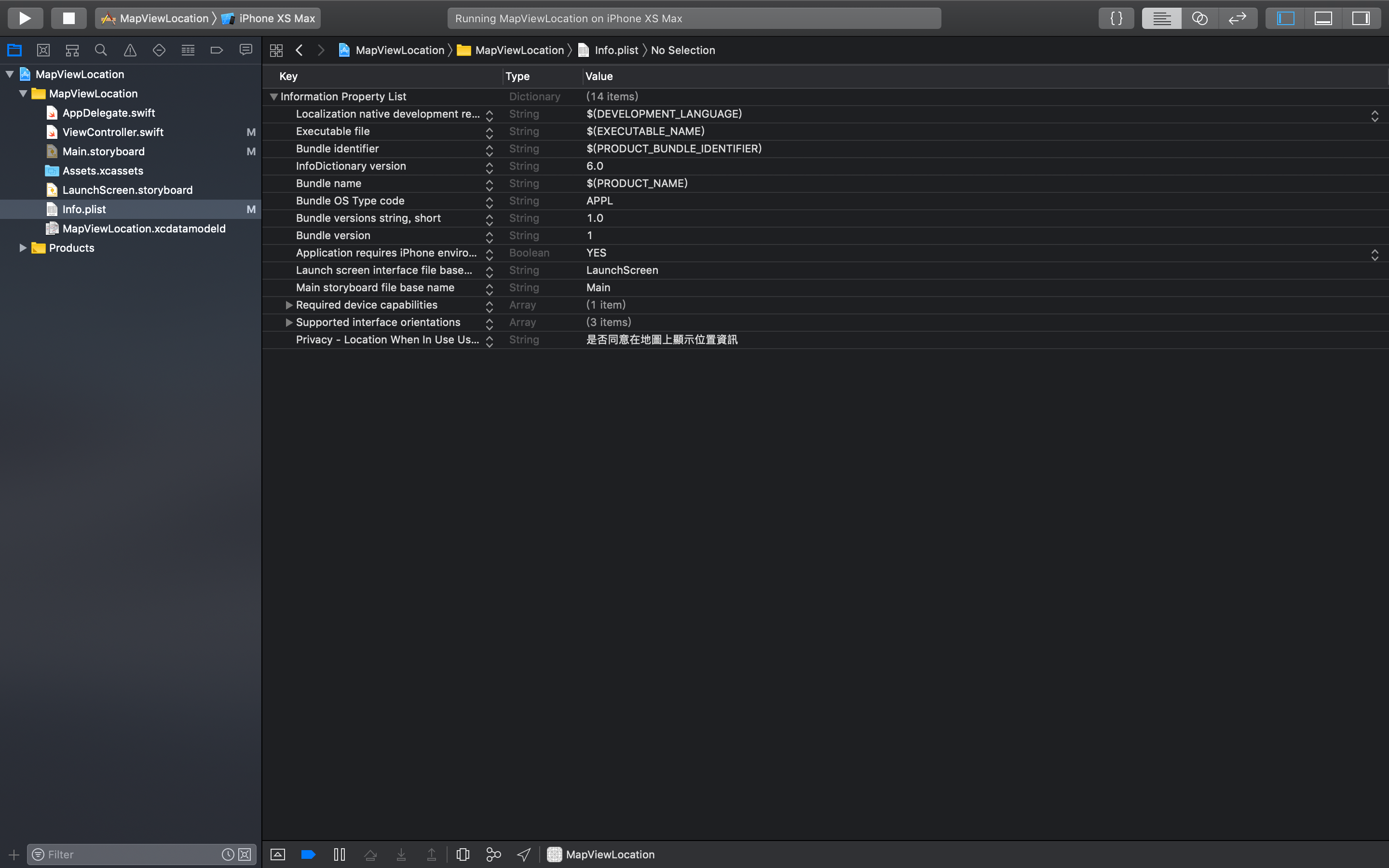Viewport: 1389px width, 868px height.
Task: Switch to the Standard editor
Action: (1162, 18)
